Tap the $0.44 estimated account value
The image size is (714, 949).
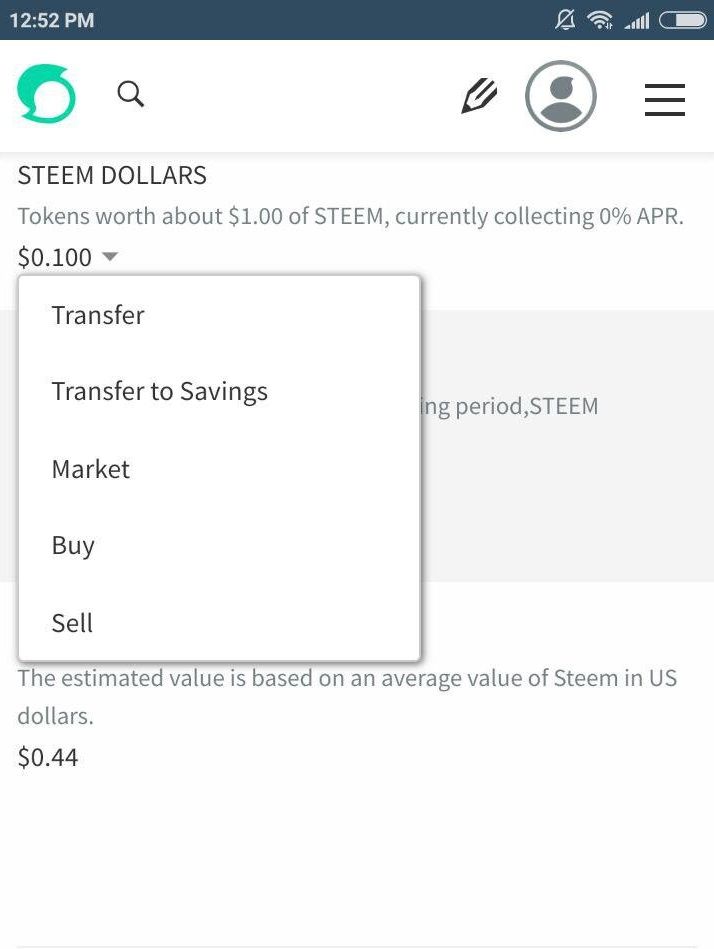click(48, 757)
